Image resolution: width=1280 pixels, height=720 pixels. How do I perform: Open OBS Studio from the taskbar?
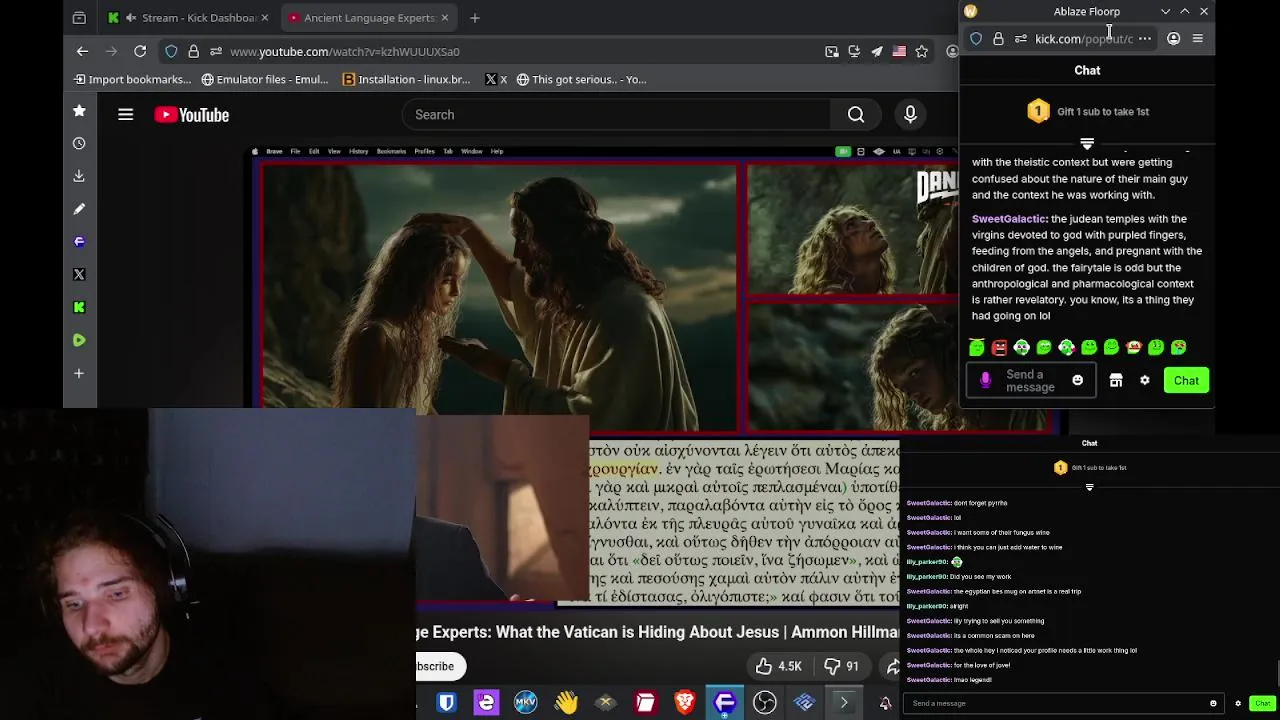[x=765, y=703]
